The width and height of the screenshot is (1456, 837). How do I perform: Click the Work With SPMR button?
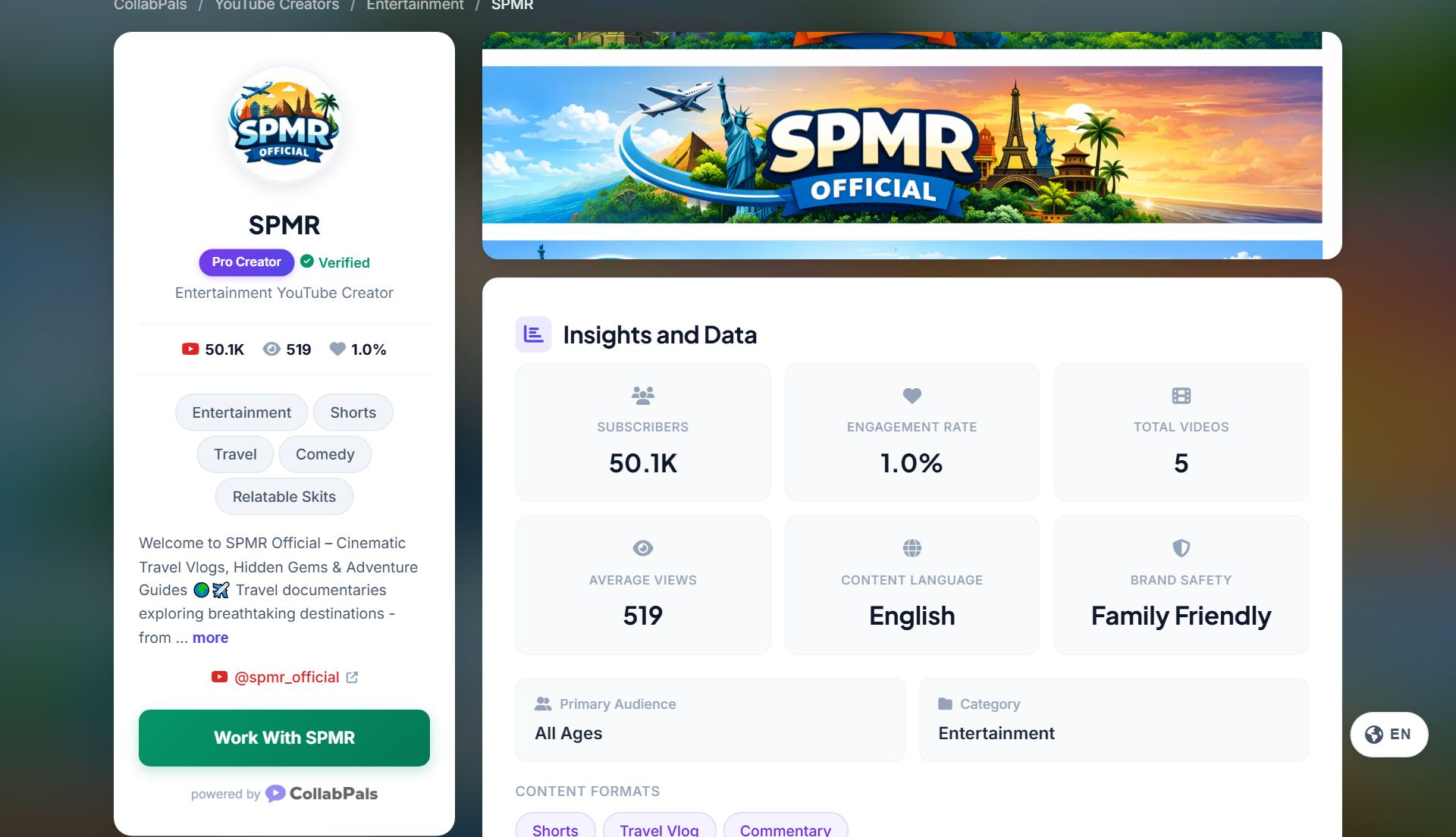click(x=284, y=738)
